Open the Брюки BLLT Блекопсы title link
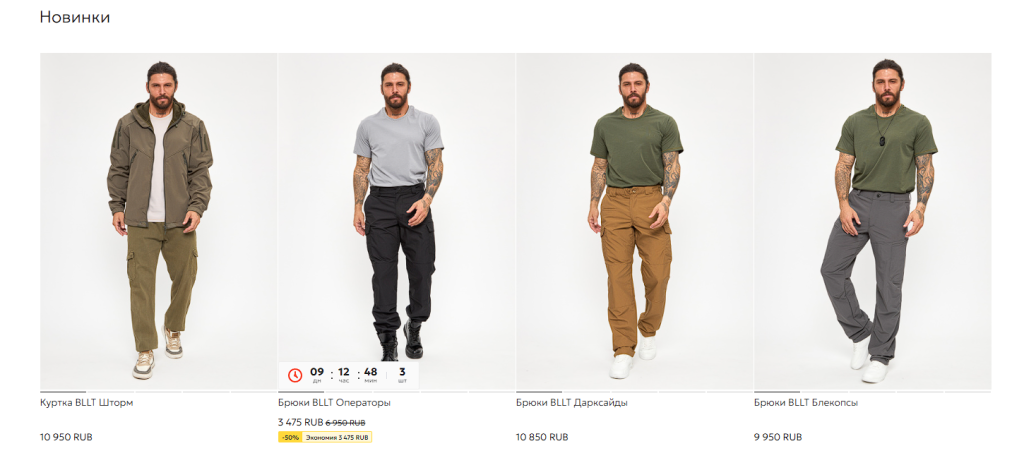The image size is (1024, 458). coord(806,402)
